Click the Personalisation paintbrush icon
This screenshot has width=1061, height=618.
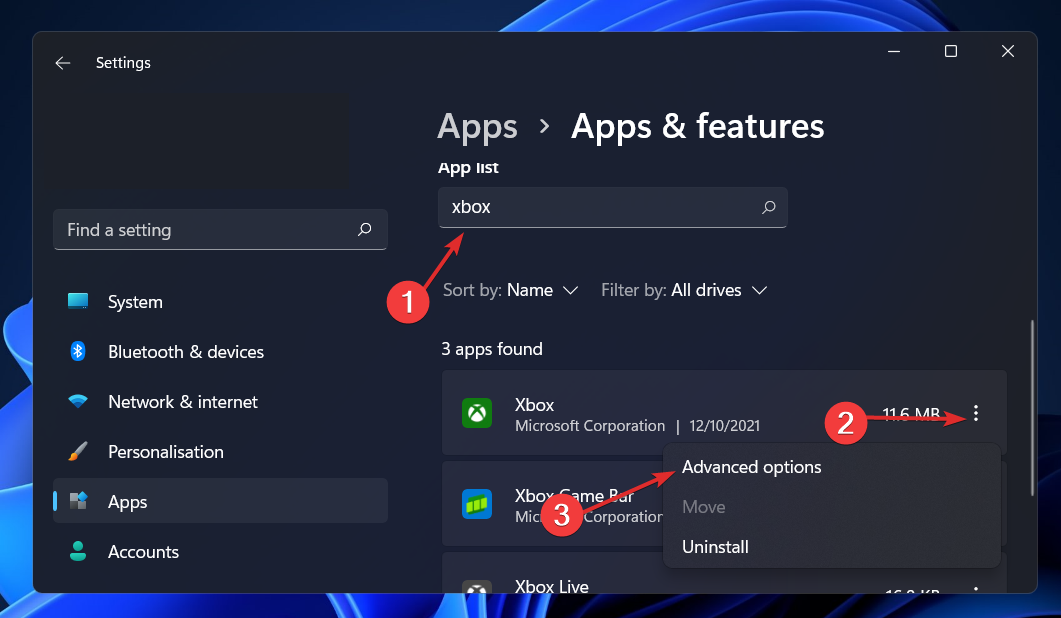(x=78, y=451)
